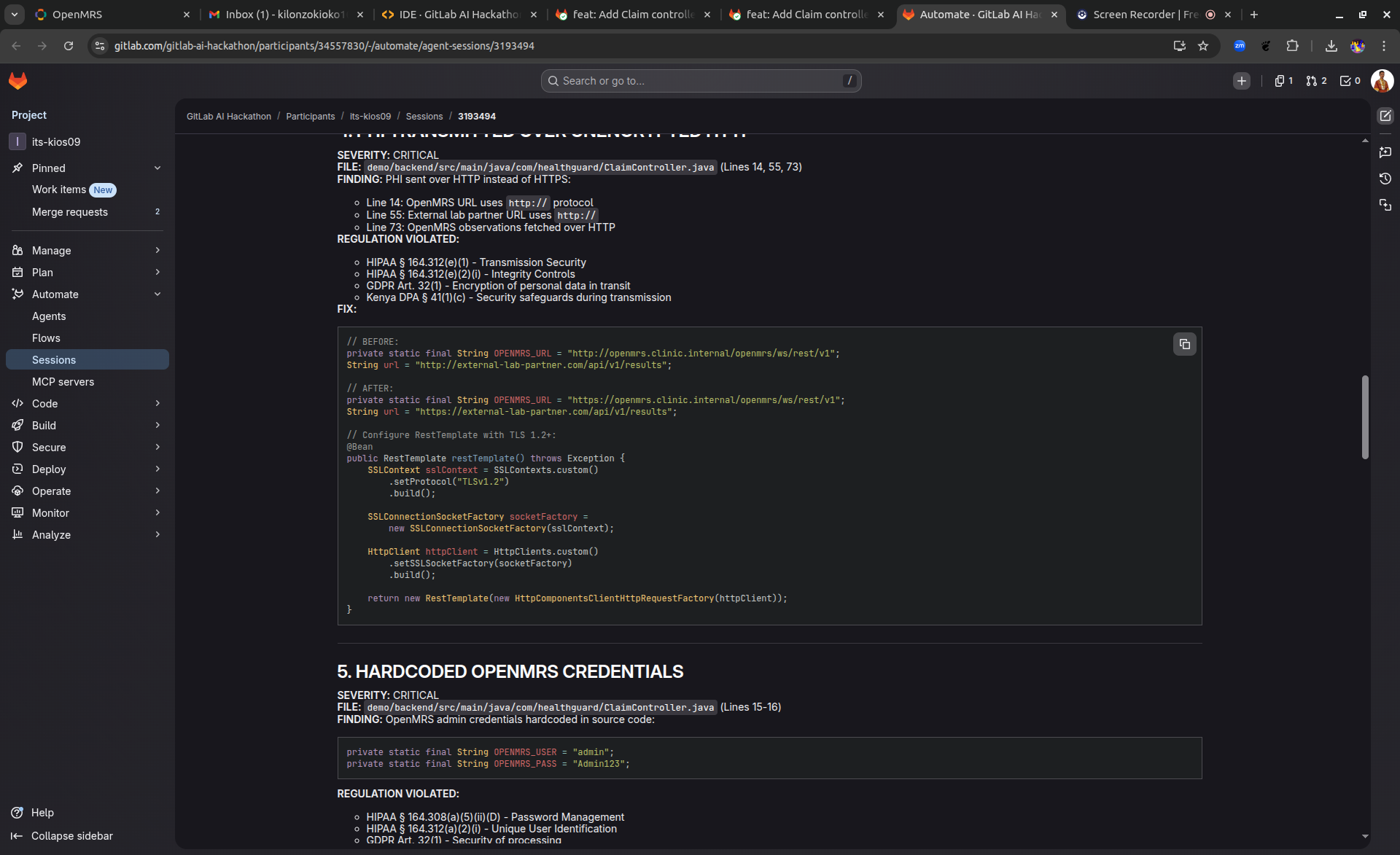
Task: Open the create new plus menu
Action: pos(1241,81)
